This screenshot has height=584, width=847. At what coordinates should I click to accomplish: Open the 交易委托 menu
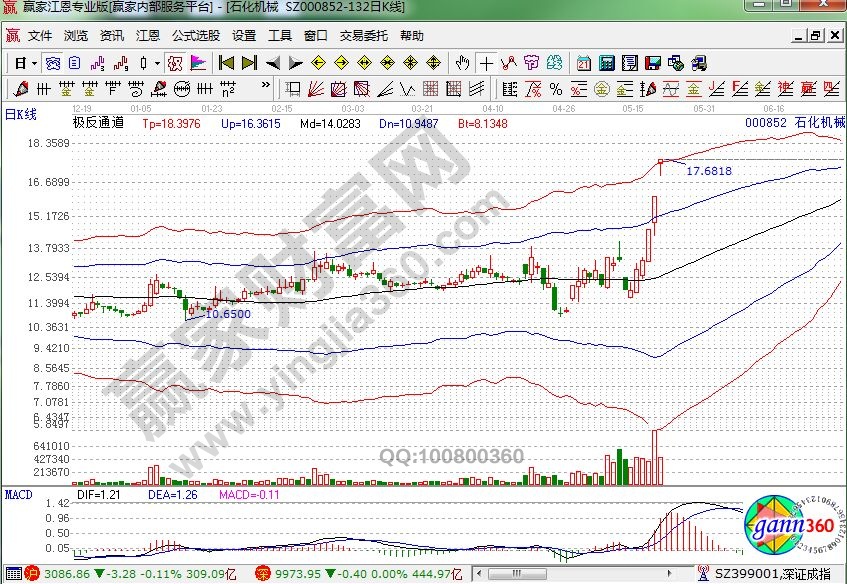(x=363, y=35)
